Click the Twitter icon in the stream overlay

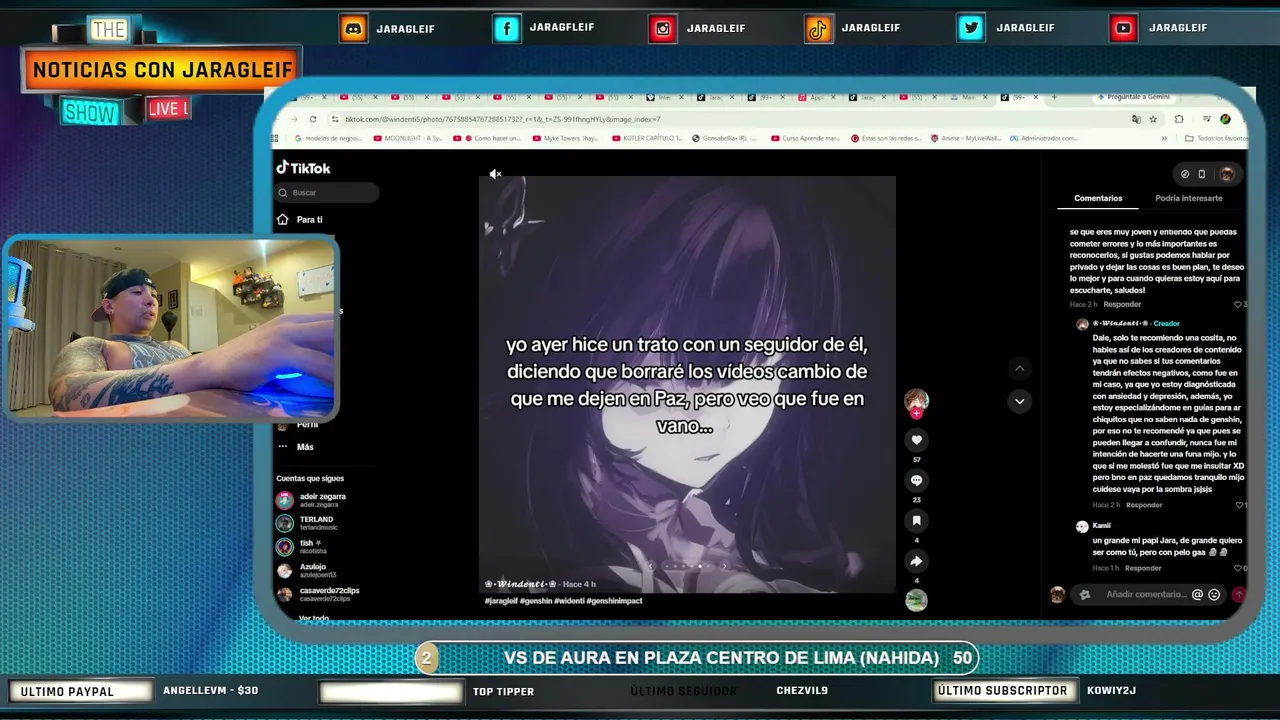click(x=971, y=28)
